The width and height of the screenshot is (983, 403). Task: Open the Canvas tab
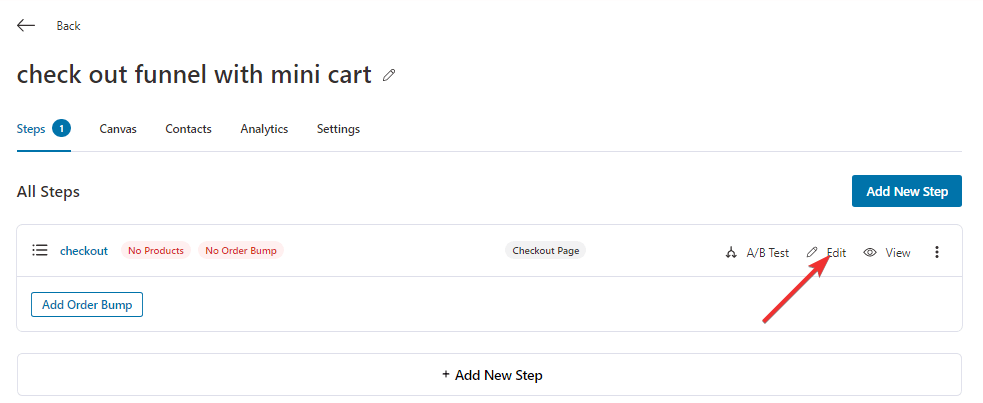pyautogui.click(x=118, y=129)
